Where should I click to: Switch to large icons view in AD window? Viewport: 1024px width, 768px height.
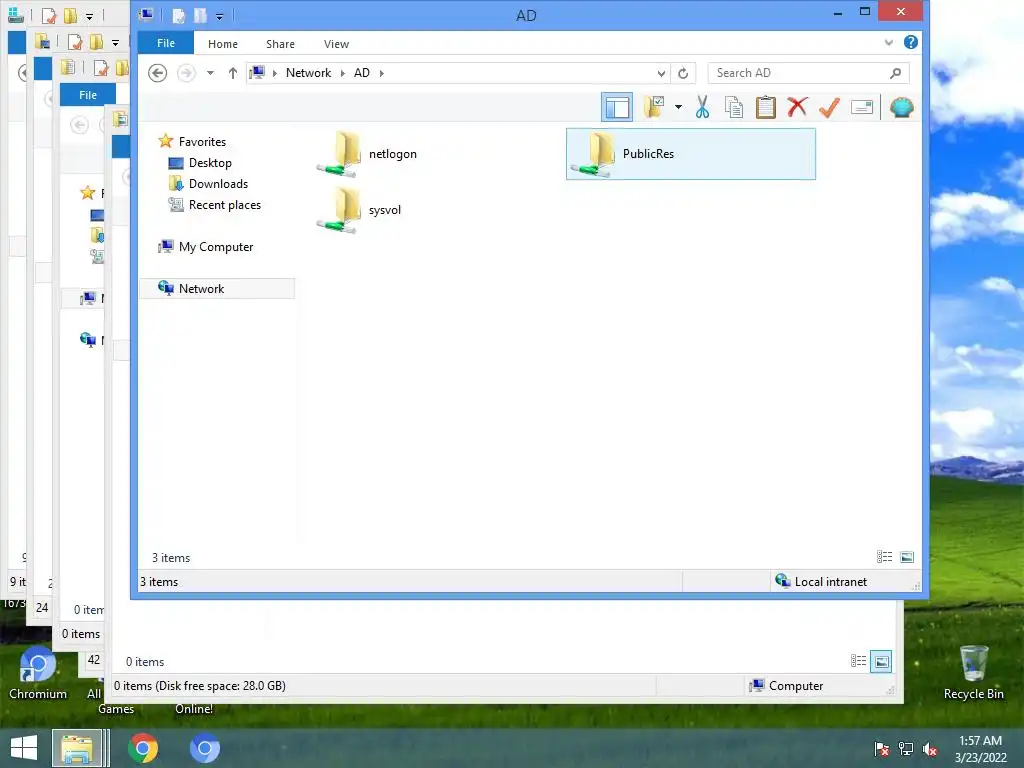906,557
